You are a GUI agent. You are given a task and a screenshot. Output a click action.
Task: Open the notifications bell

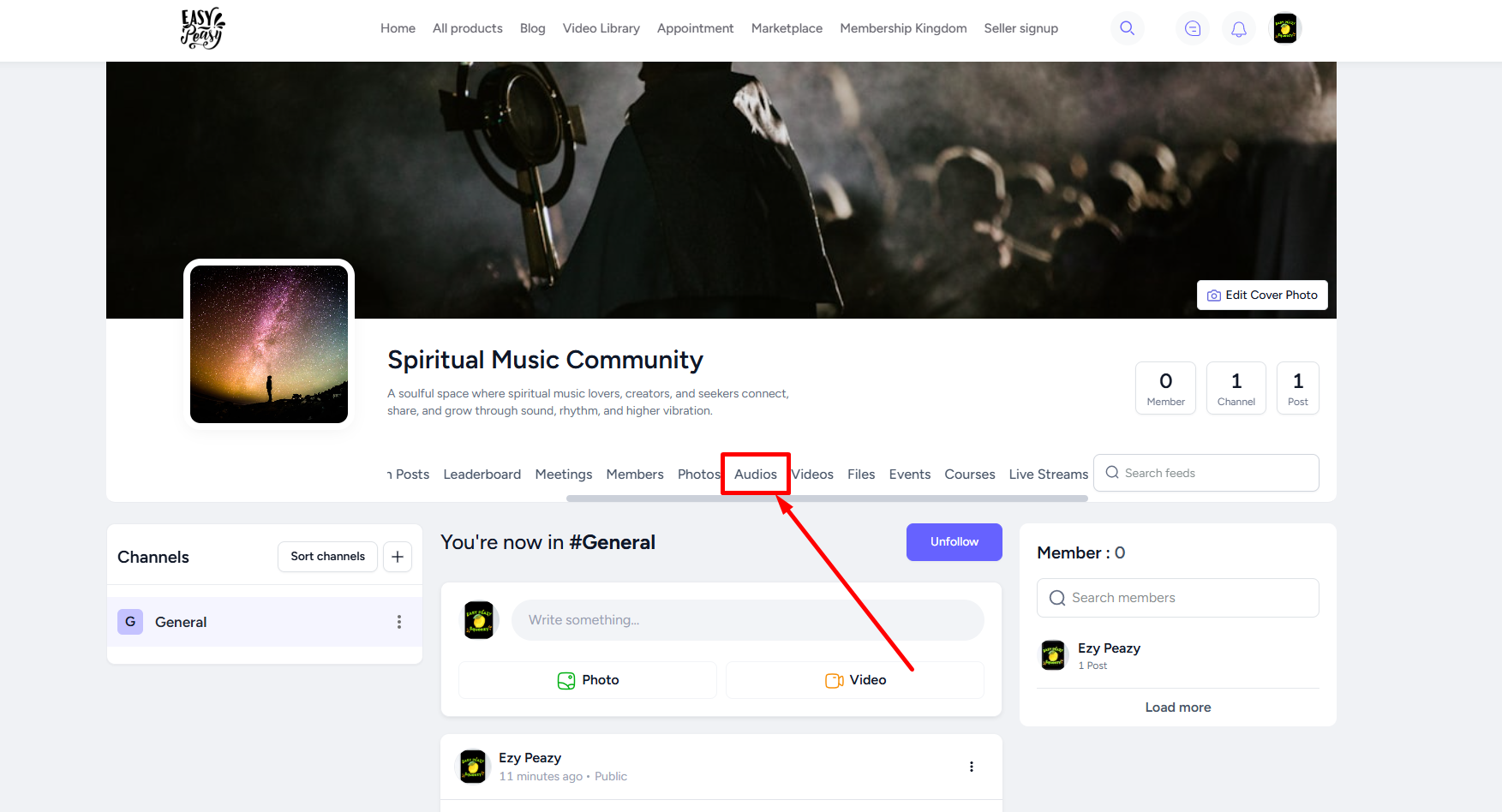coord(1238,28)
